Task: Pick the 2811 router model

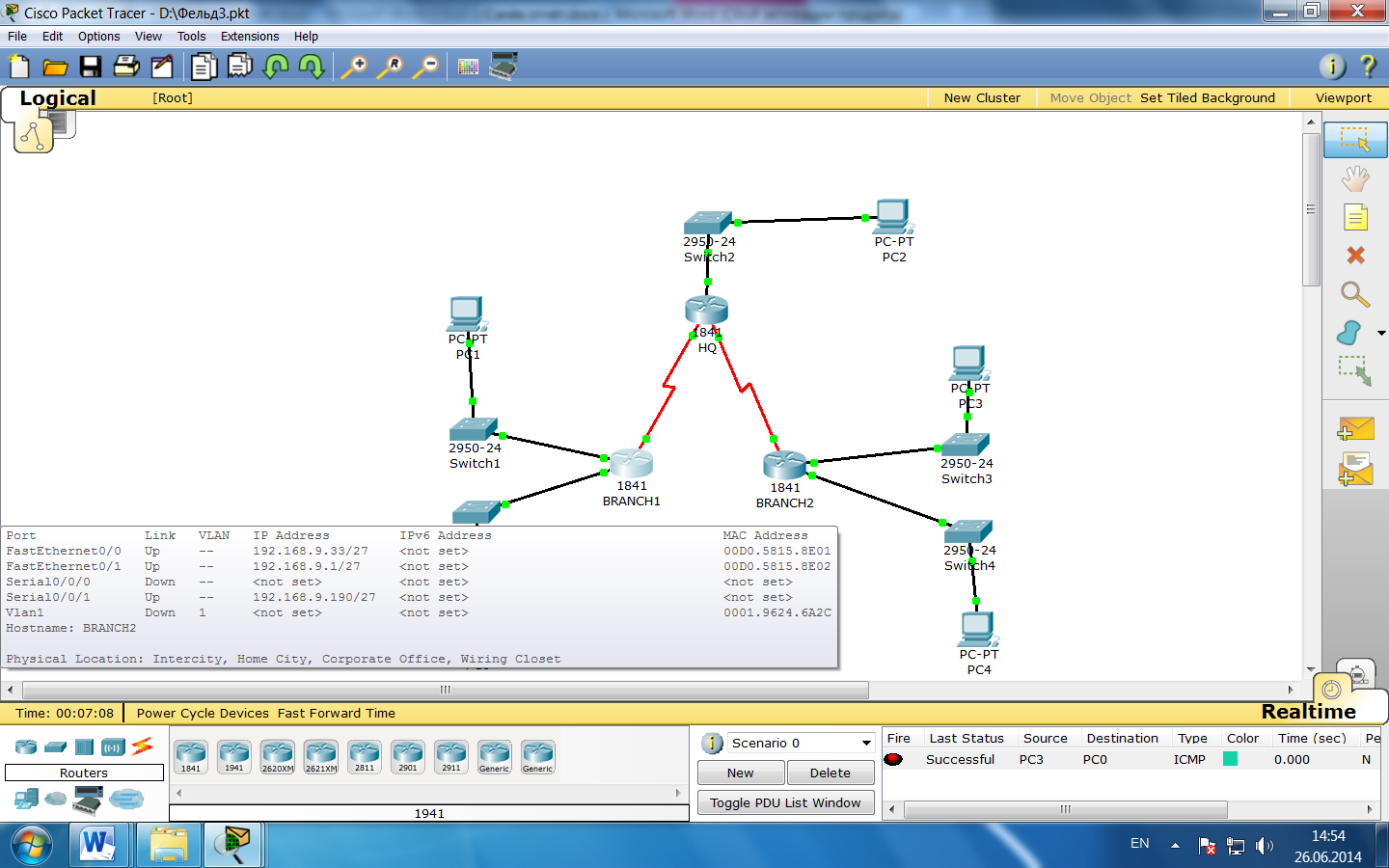Action: (x=365, y=757)
